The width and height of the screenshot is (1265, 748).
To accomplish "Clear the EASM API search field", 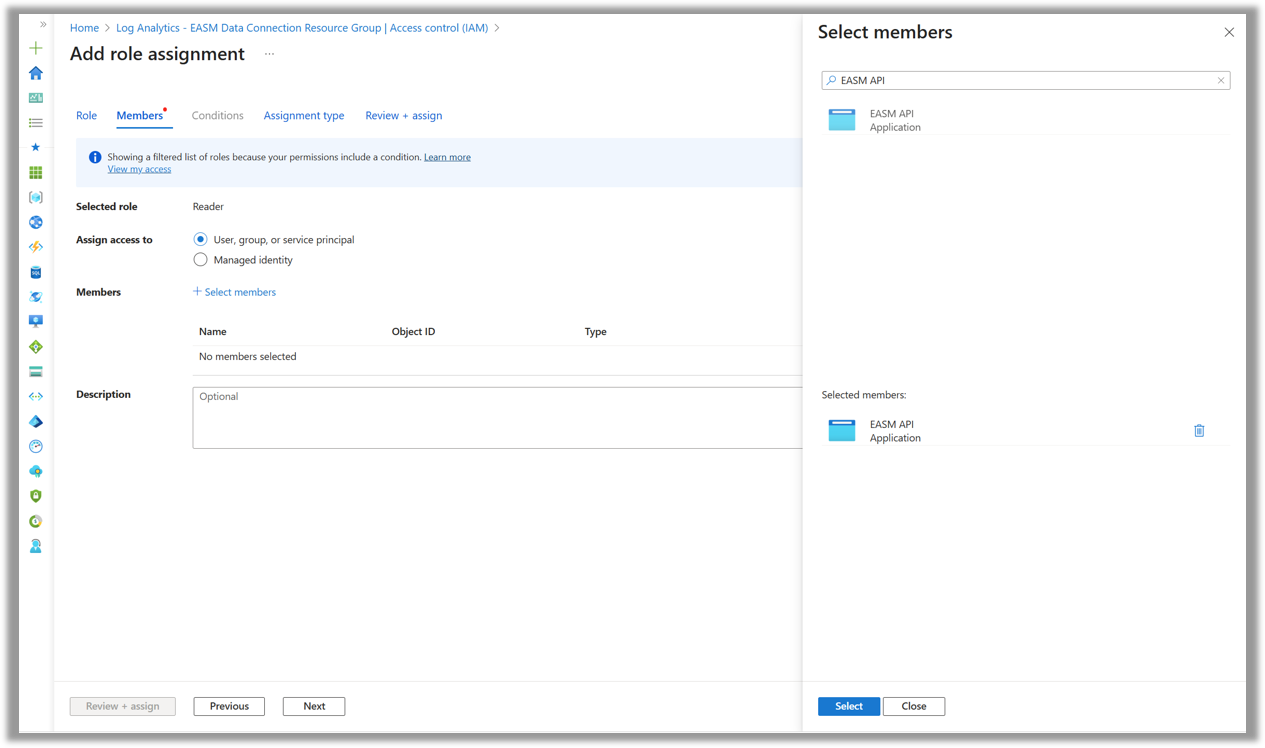I will (1220, 80).
